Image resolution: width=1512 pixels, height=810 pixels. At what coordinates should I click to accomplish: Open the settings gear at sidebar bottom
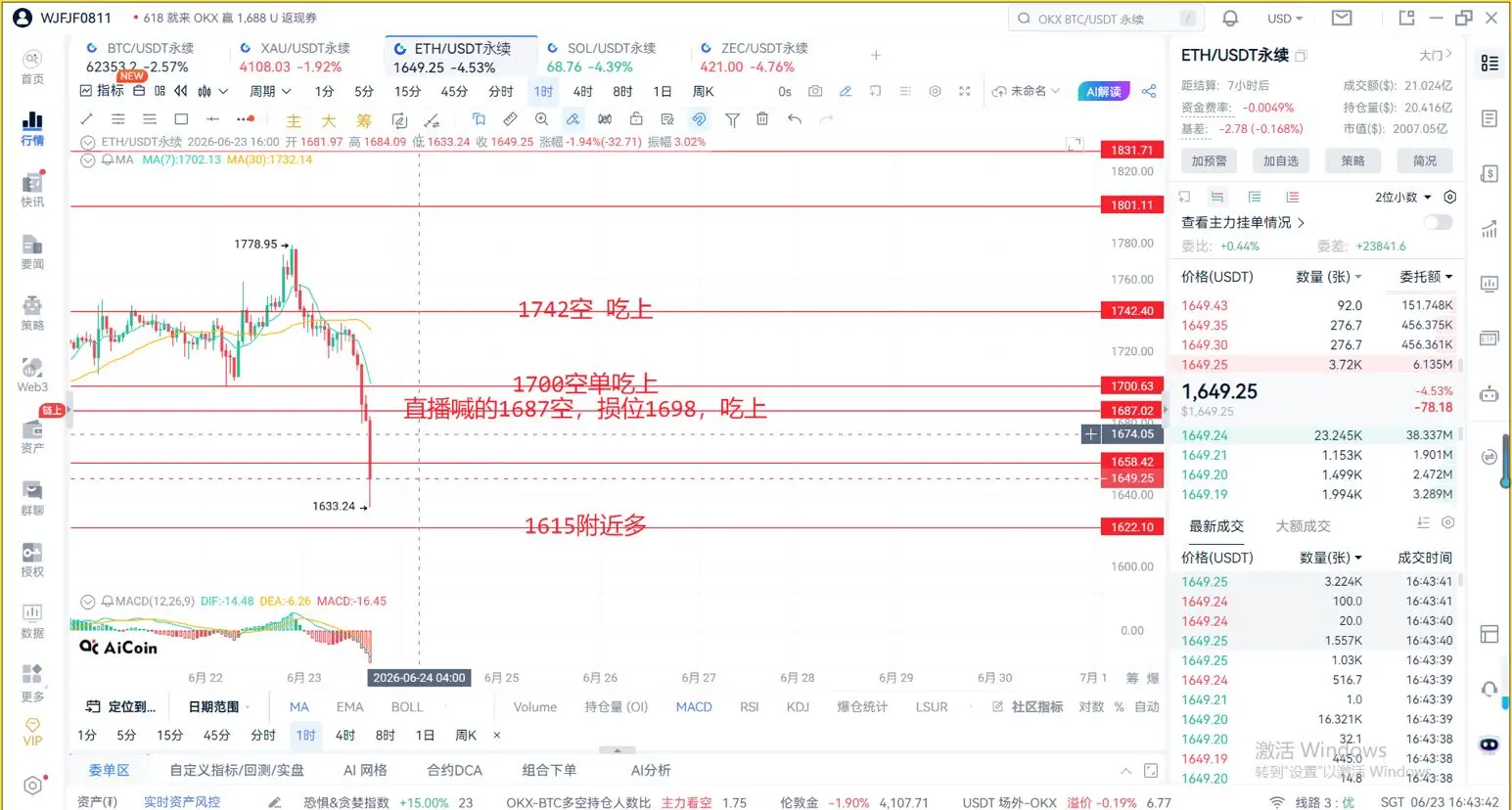[x=32, y=786]
